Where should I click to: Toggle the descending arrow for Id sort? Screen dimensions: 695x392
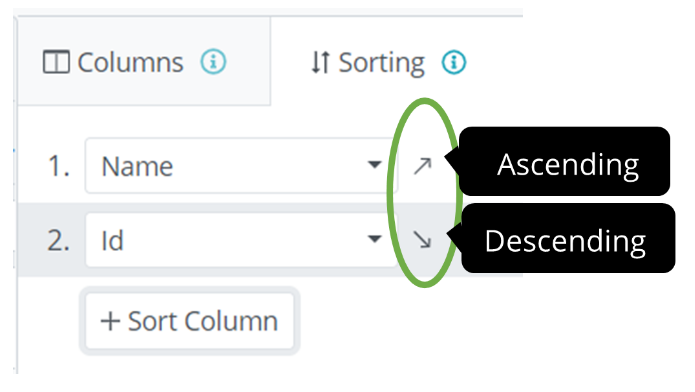(x=422, y=239)
